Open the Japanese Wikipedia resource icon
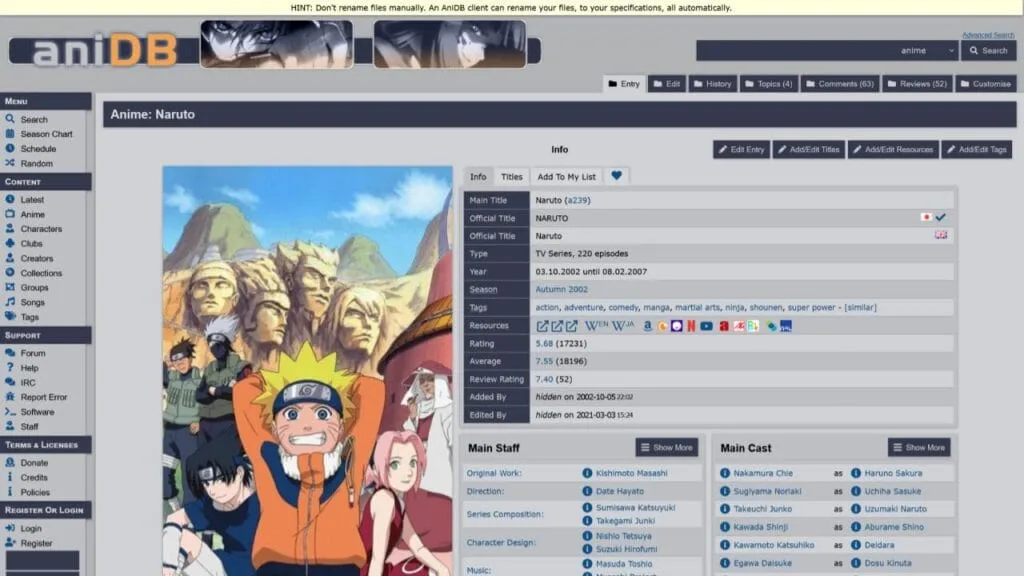The image size is (1024, 576). pyautogui.click(x=623, y=325)
